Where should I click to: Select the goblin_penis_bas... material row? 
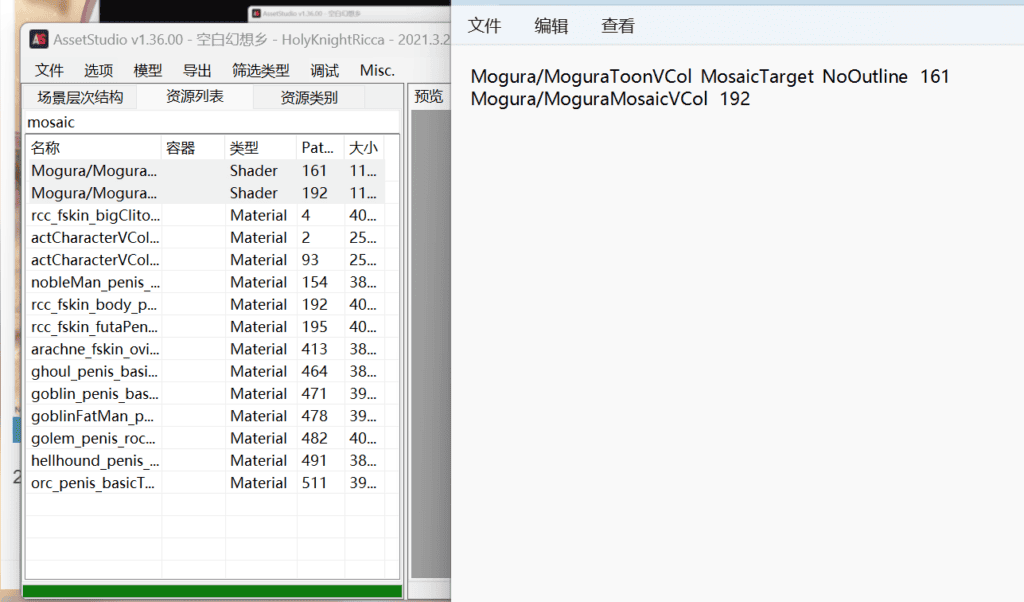(x=206, y=394)
